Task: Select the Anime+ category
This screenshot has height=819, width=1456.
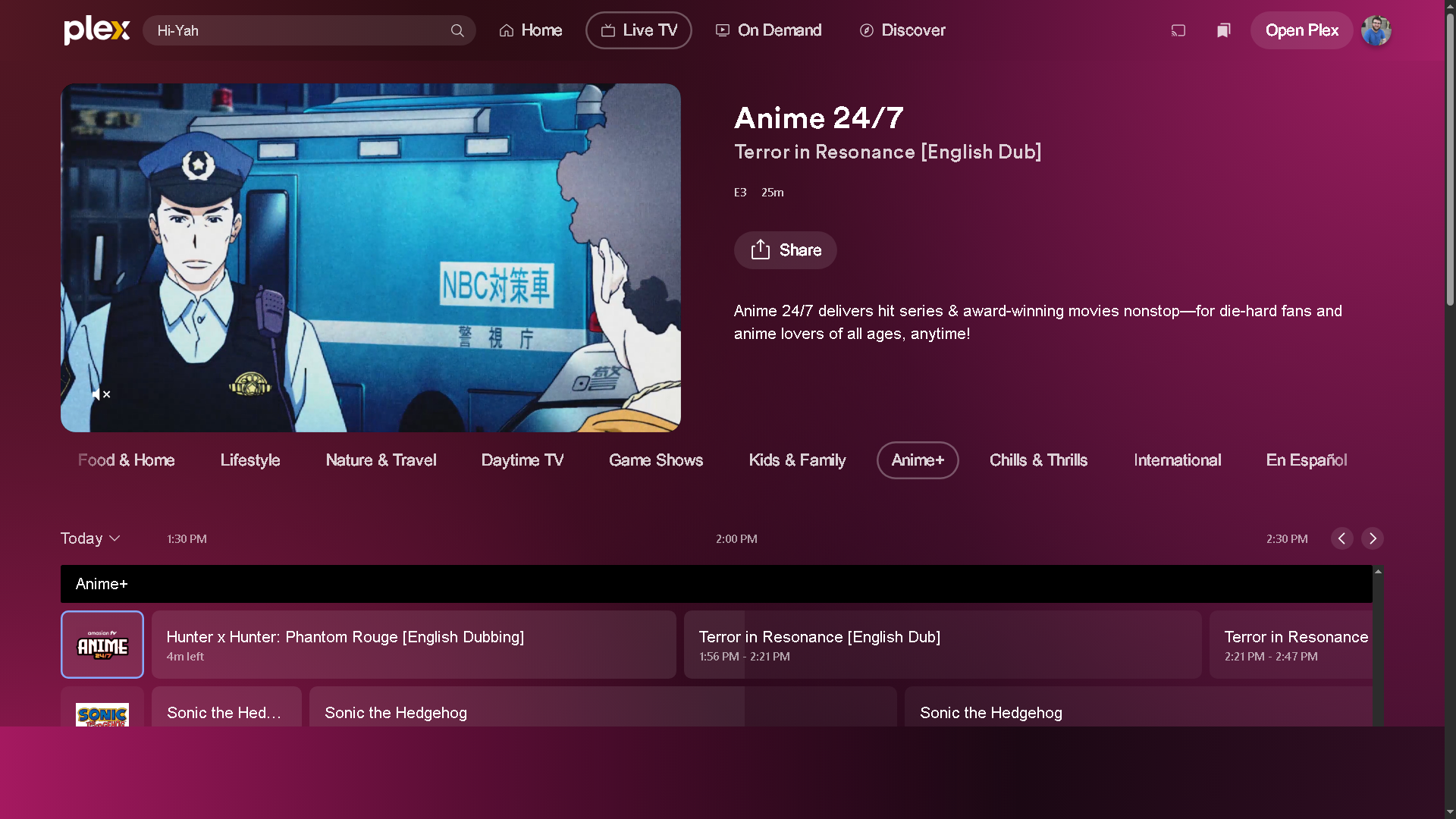Action: [x=918, y=460]
